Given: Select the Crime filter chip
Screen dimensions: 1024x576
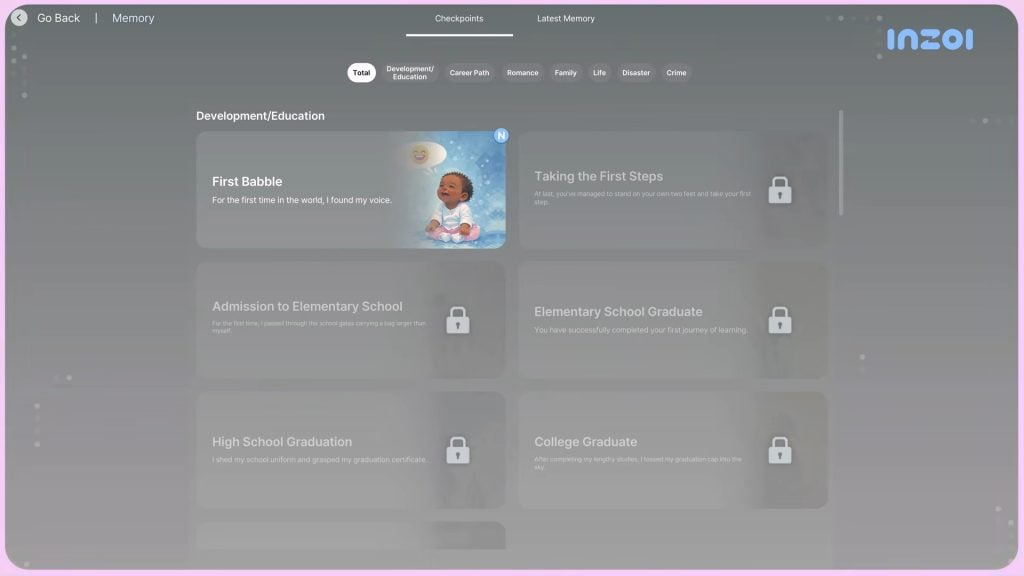Looking at the screenshot, I should [x=677, y=73].
